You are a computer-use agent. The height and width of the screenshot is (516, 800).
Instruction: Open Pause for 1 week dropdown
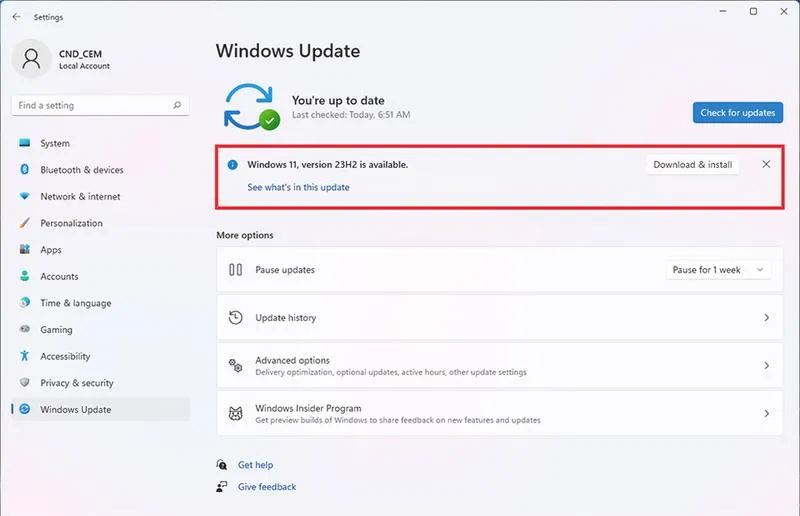pos(718,269)
